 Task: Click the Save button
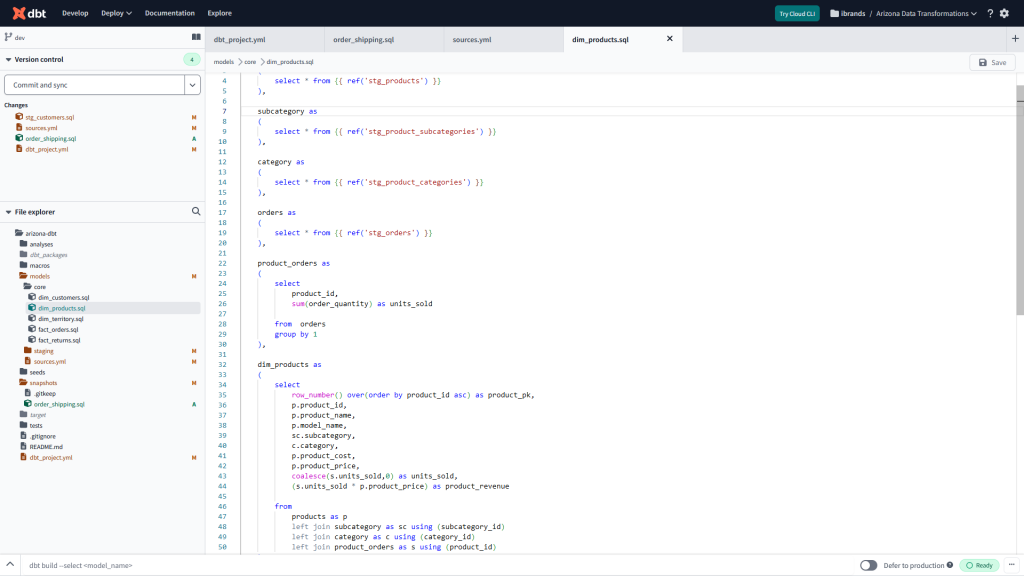[x=992, y=62]
